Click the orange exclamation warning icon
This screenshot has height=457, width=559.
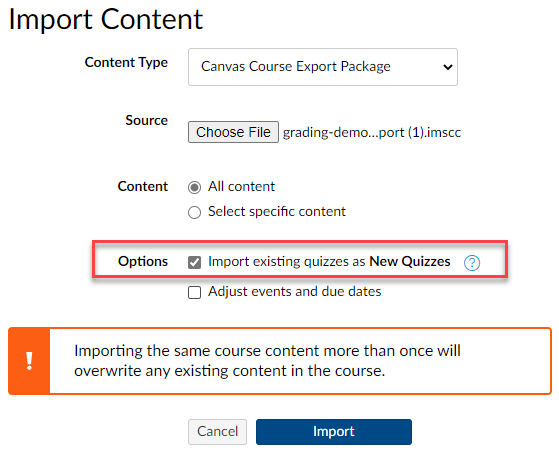29,361
